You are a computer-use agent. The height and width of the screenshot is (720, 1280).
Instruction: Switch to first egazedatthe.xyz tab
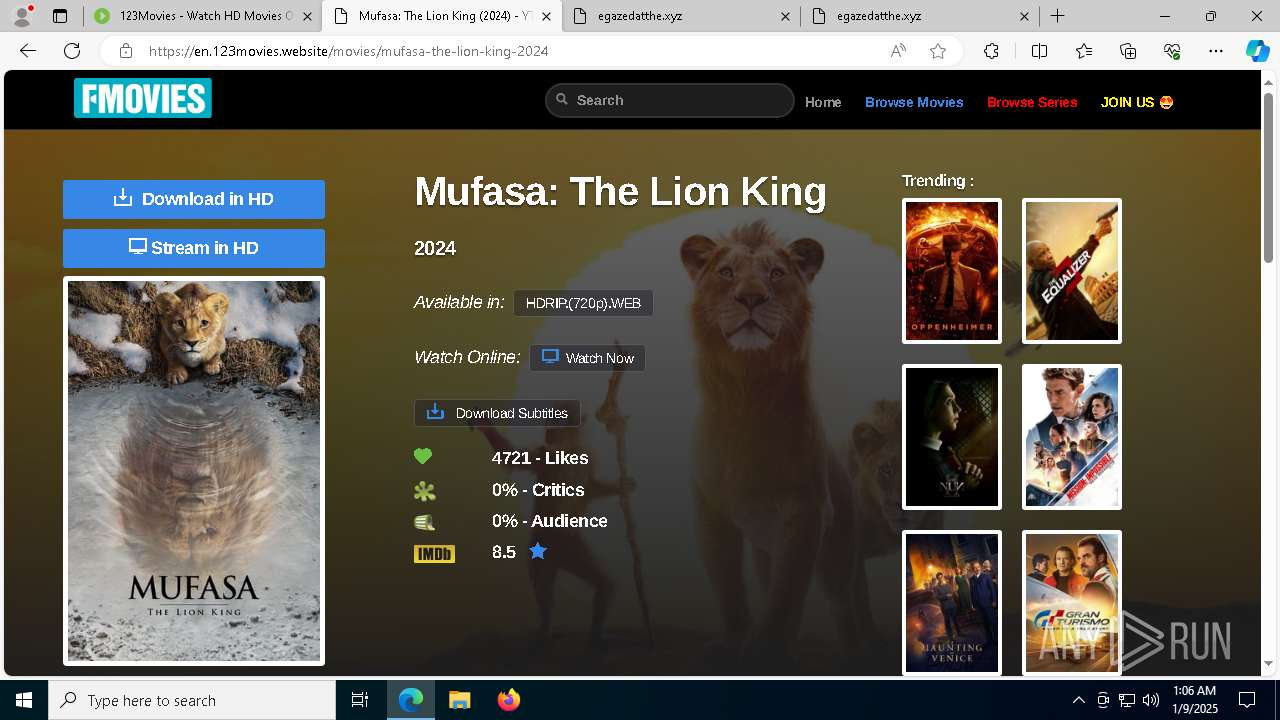pos(680,16)
